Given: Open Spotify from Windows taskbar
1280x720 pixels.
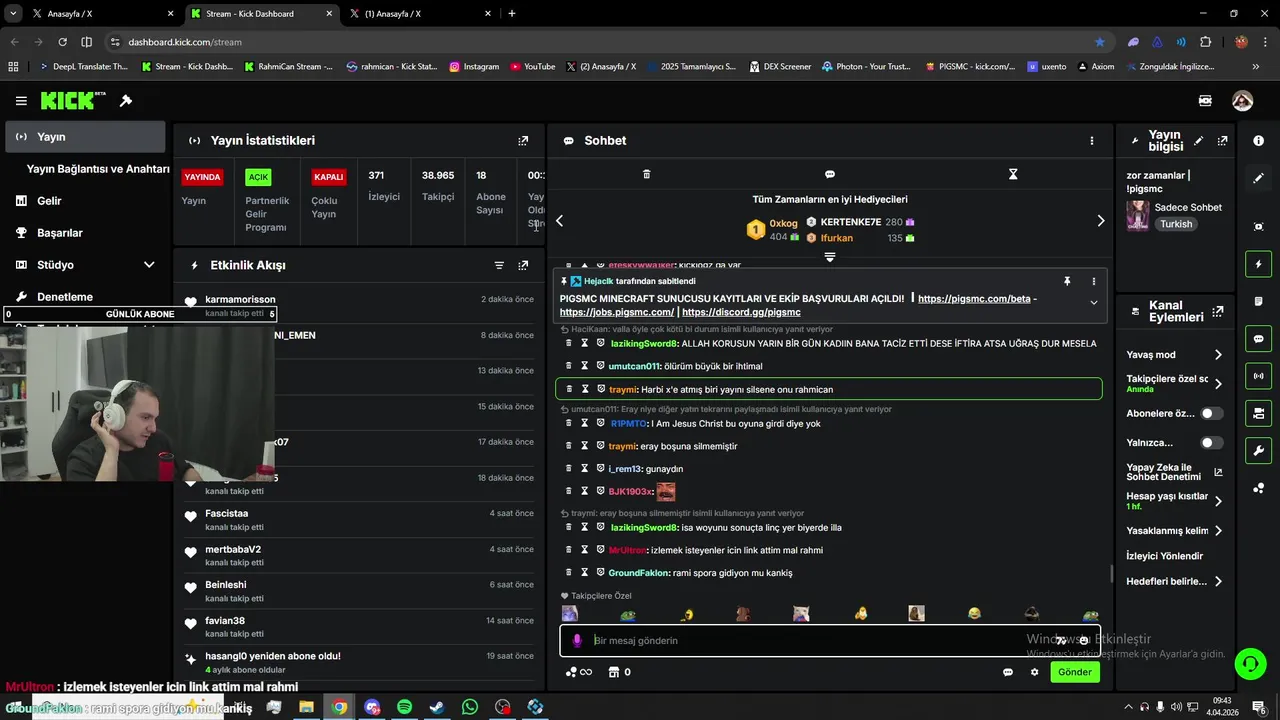Looking at the screenshot, I should 404,707.
